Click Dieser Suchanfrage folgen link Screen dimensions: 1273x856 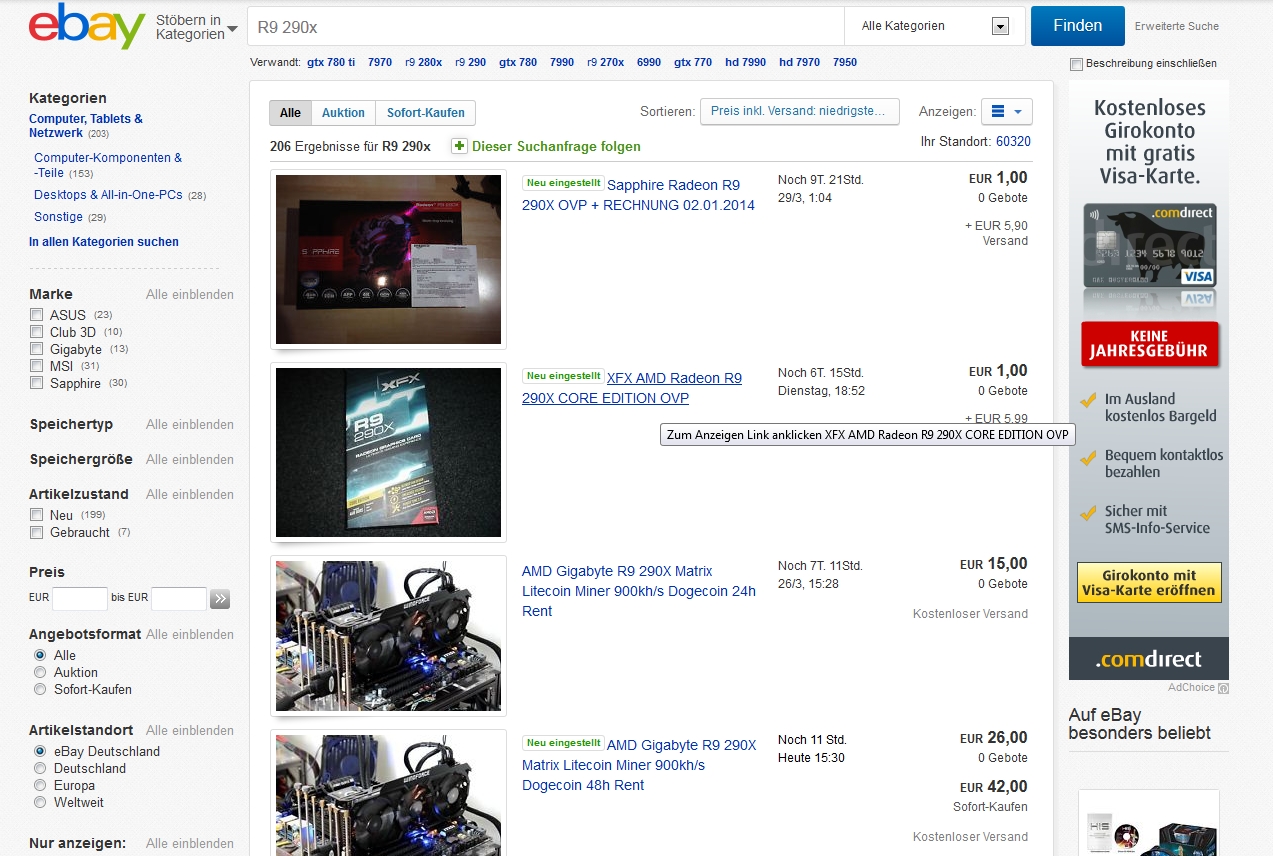[x=556, y=146]
